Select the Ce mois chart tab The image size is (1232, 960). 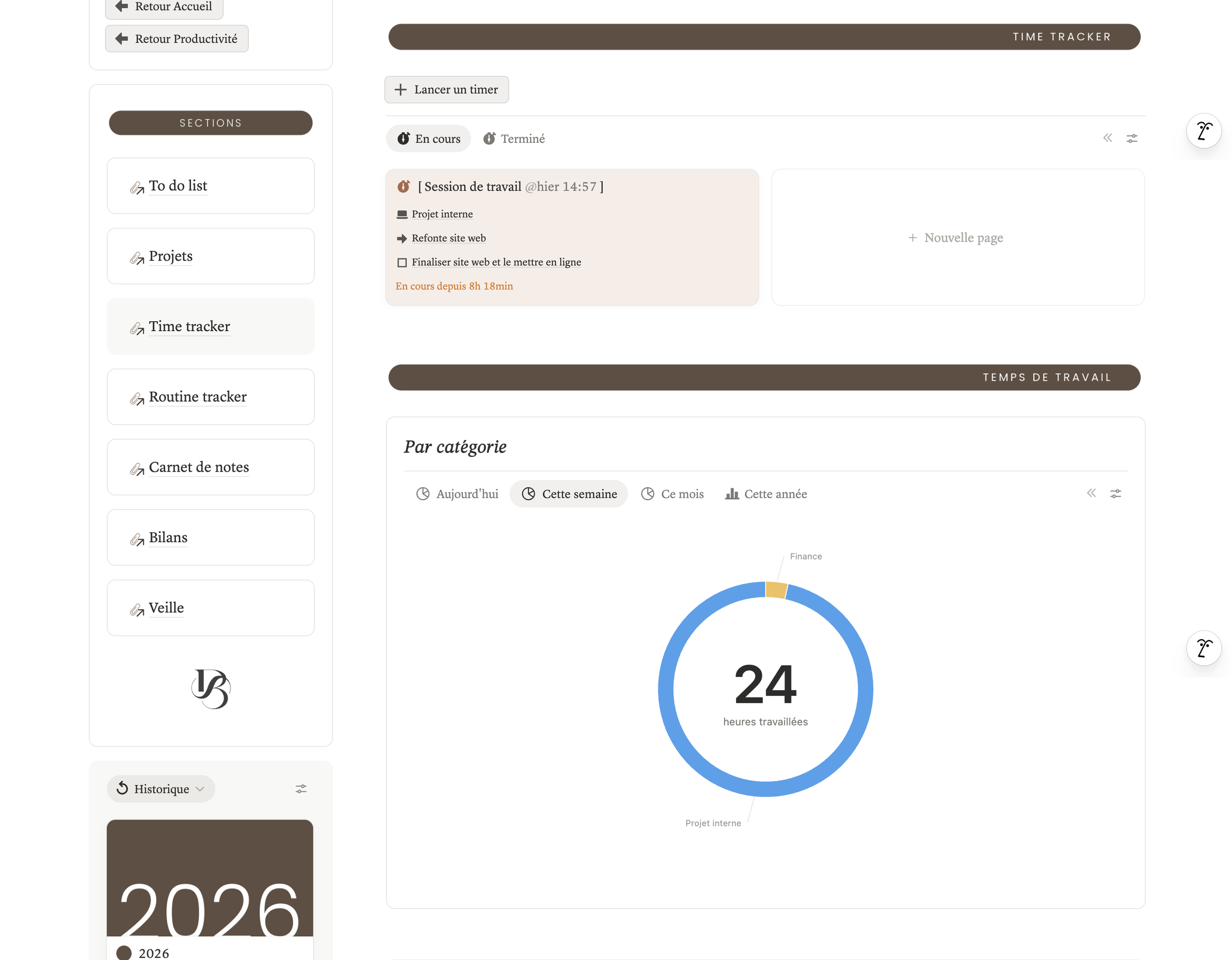click(672, 494)
